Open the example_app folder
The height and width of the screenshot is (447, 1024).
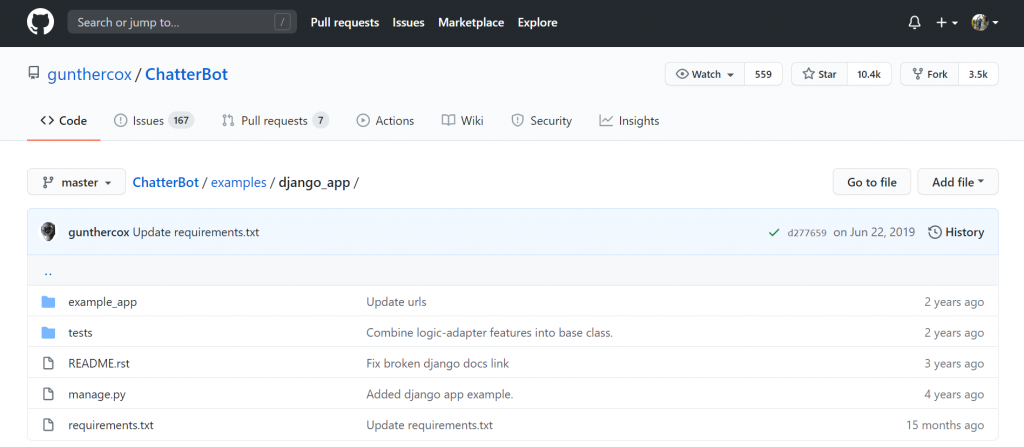coord(103,302)
